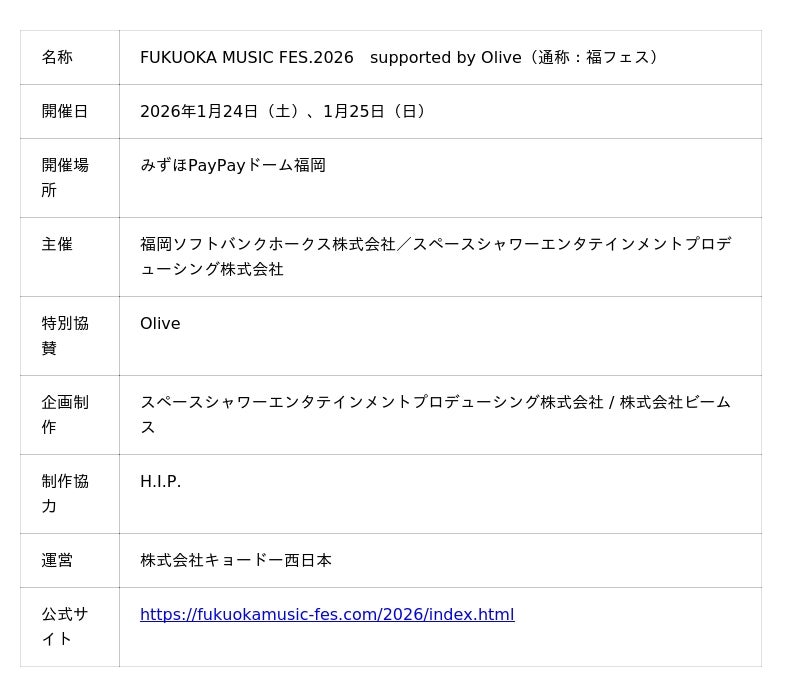Click the 特別協賛 label cell

(65, 335)
